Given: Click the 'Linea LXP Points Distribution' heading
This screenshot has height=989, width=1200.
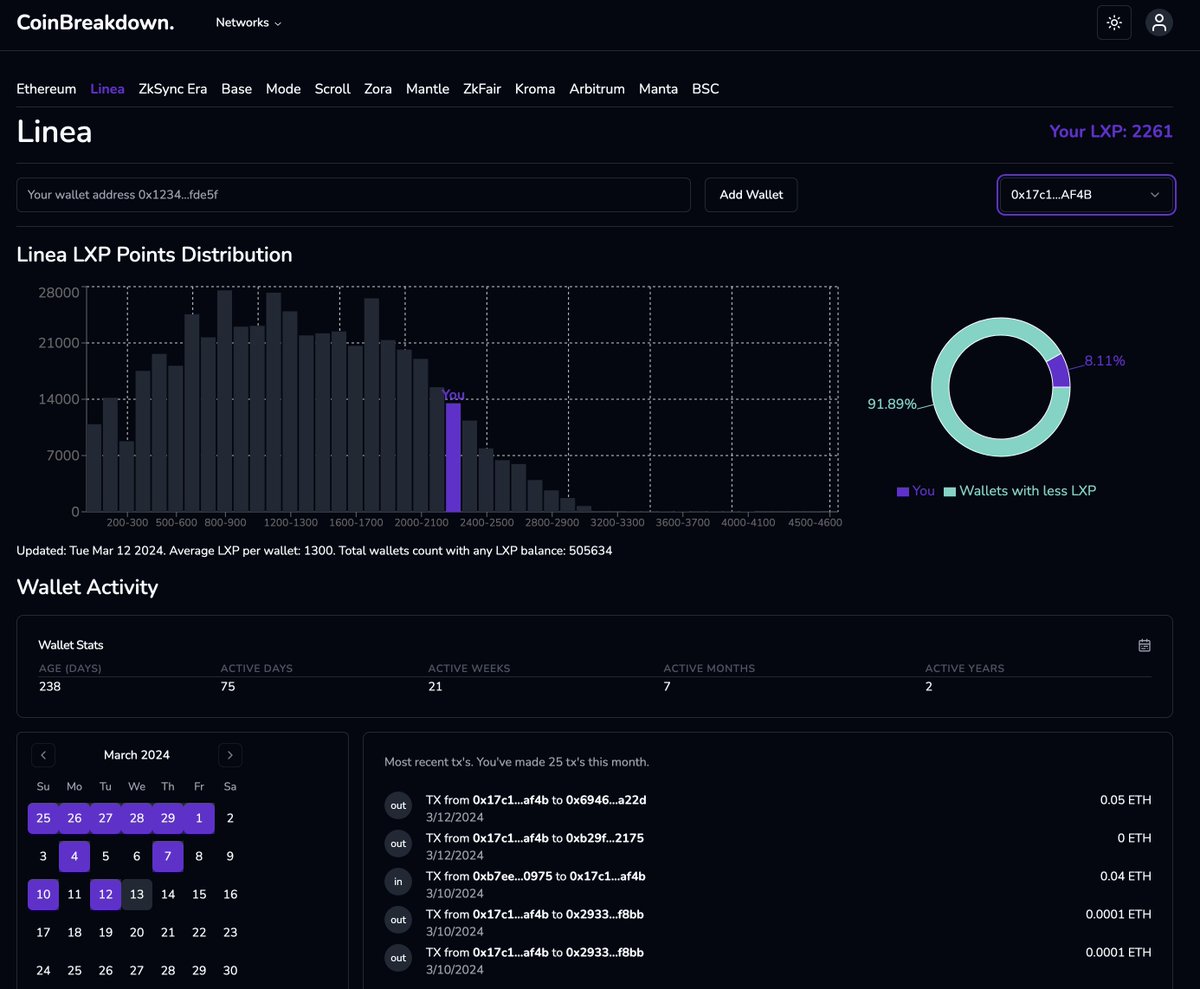Looking at the screenshot, I should click(x=154, y=255).
